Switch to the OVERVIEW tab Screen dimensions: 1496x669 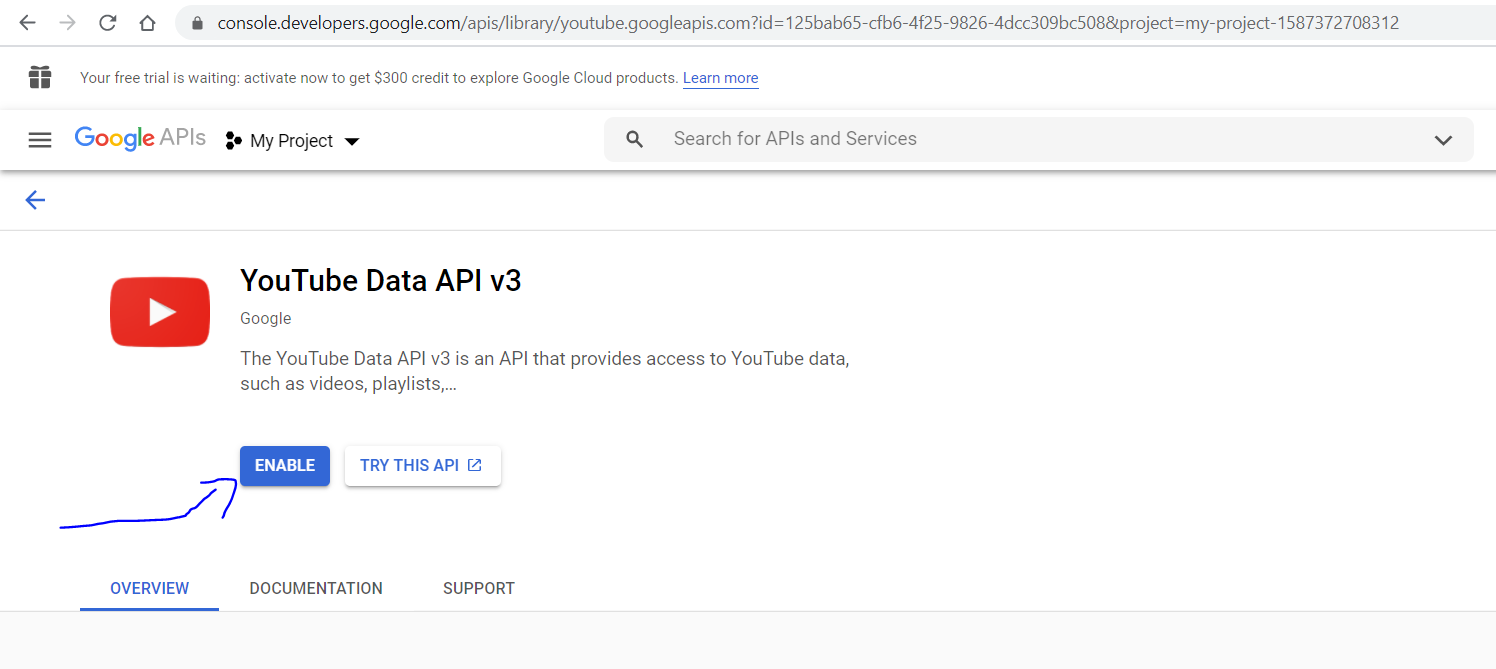tap(149, 588)
